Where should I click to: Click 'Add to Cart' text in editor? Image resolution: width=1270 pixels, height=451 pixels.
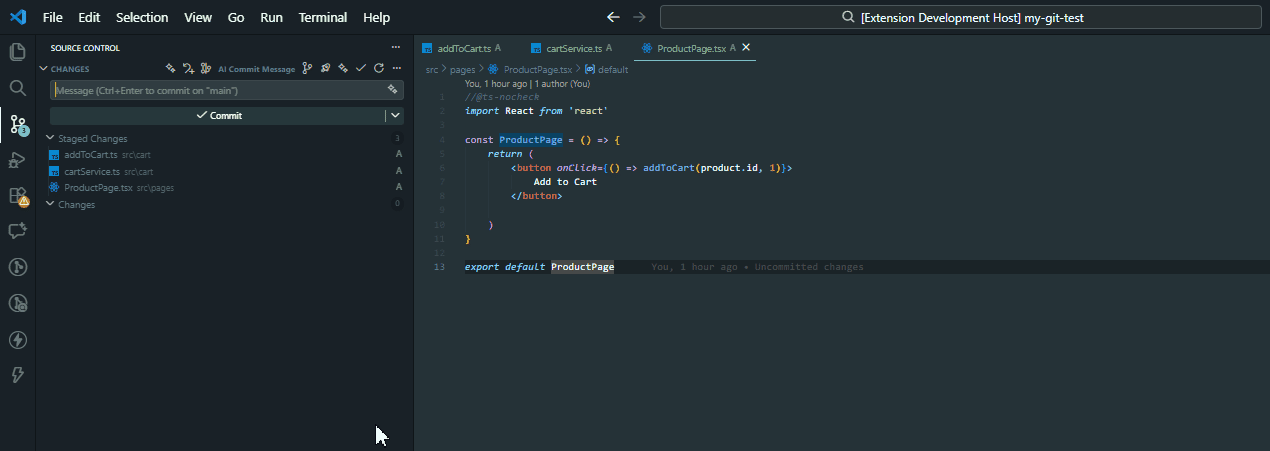click(x=565, y=182)
